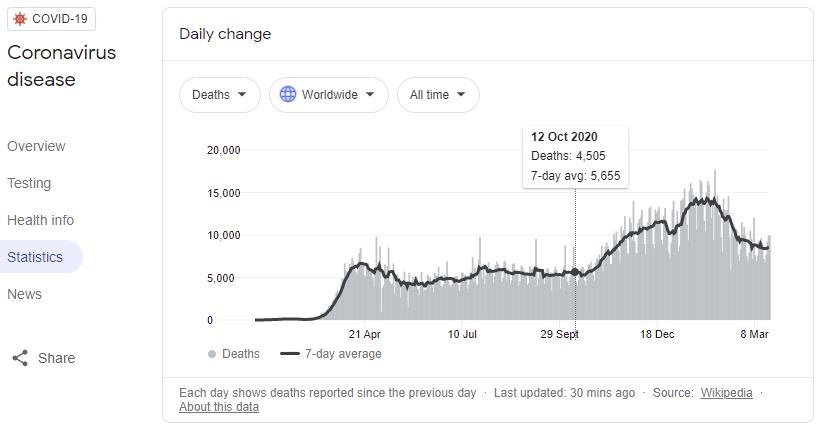Go to the Overview section
This screenshot has width=826, height=433.
pos(36,146)
